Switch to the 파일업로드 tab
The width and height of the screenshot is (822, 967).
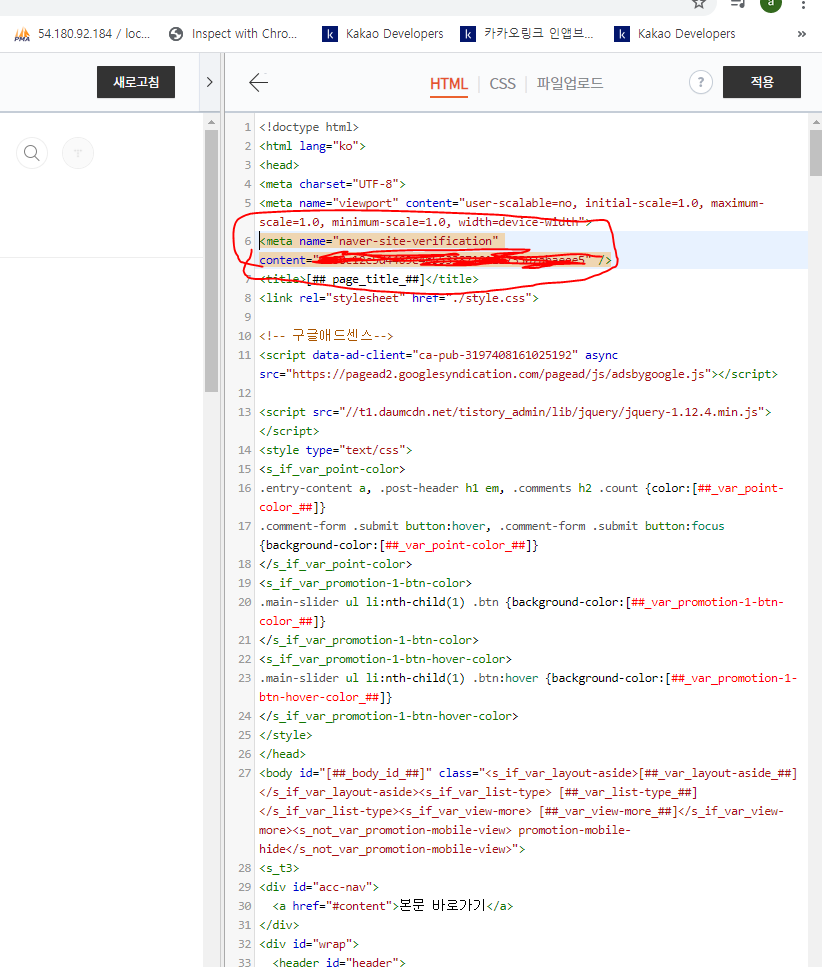570,83
